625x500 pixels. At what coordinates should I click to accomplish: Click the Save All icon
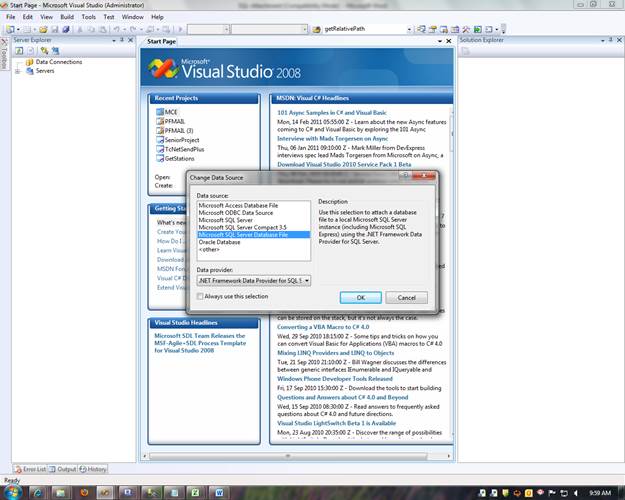(66, 29)
